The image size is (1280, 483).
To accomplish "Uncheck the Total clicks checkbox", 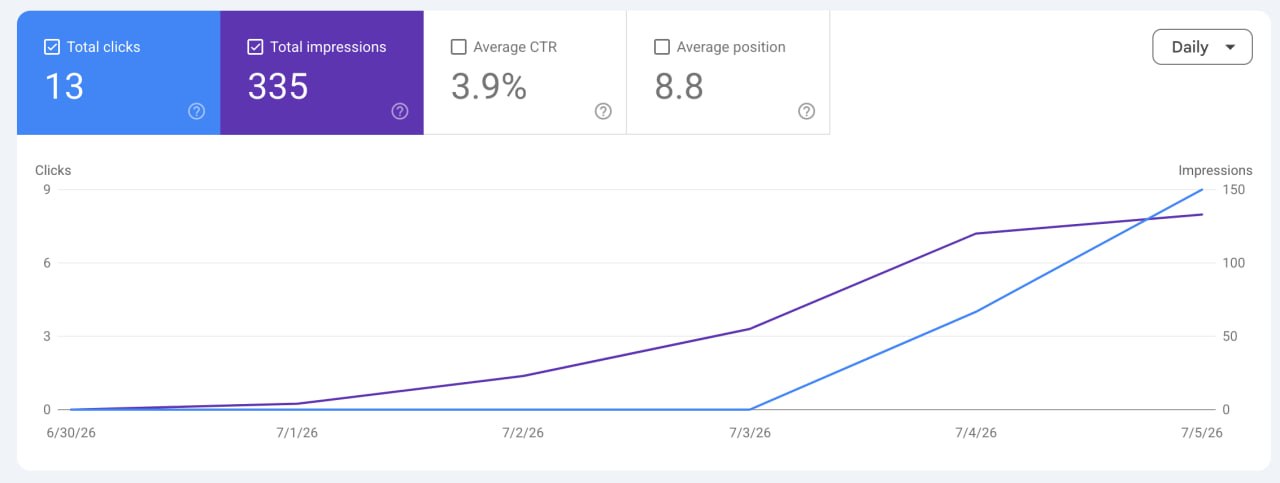I will coord(52,47).
